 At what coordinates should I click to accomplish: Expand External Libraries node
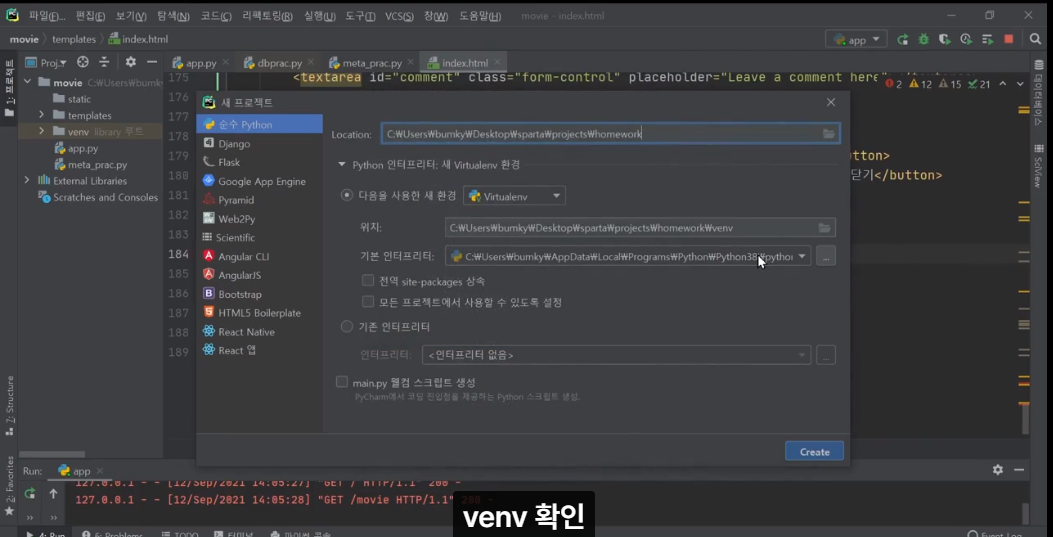click(27, 181)
